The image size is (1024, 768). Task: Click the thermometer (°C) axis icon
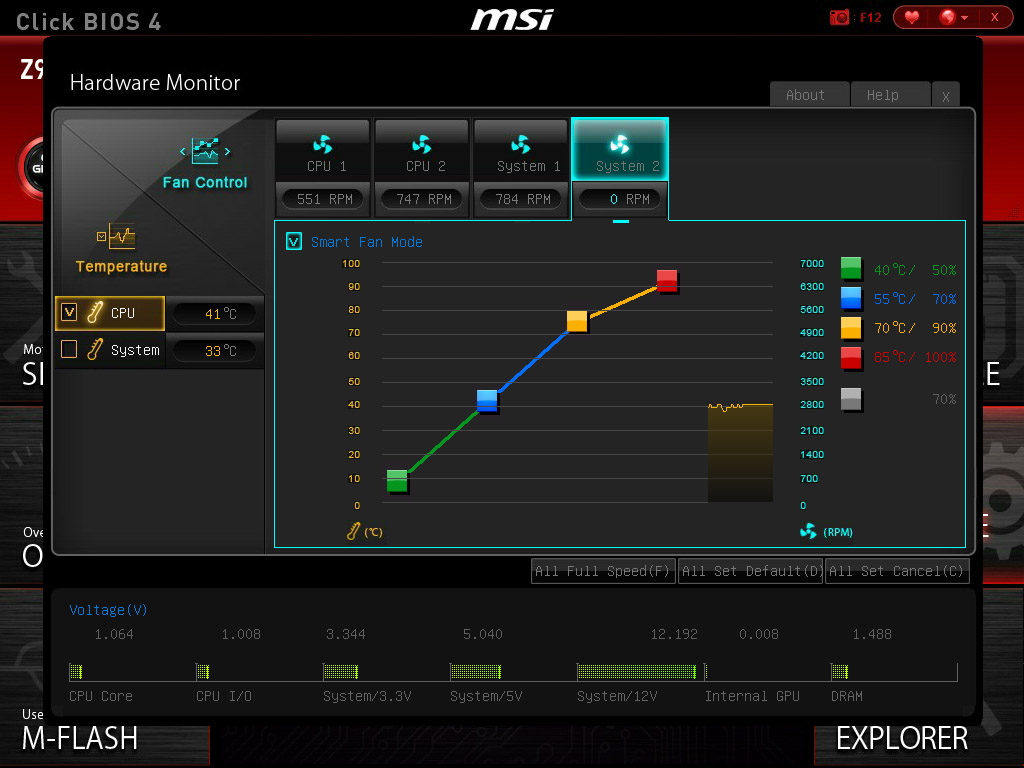[x=353, y=532]
